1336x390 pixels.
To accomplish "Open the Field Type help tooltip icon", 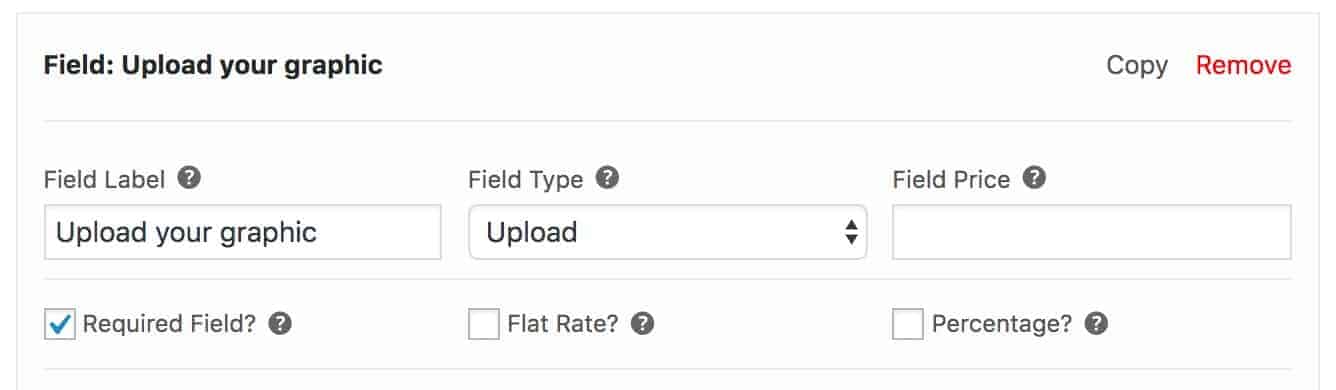I will click(x=607, y=179).
